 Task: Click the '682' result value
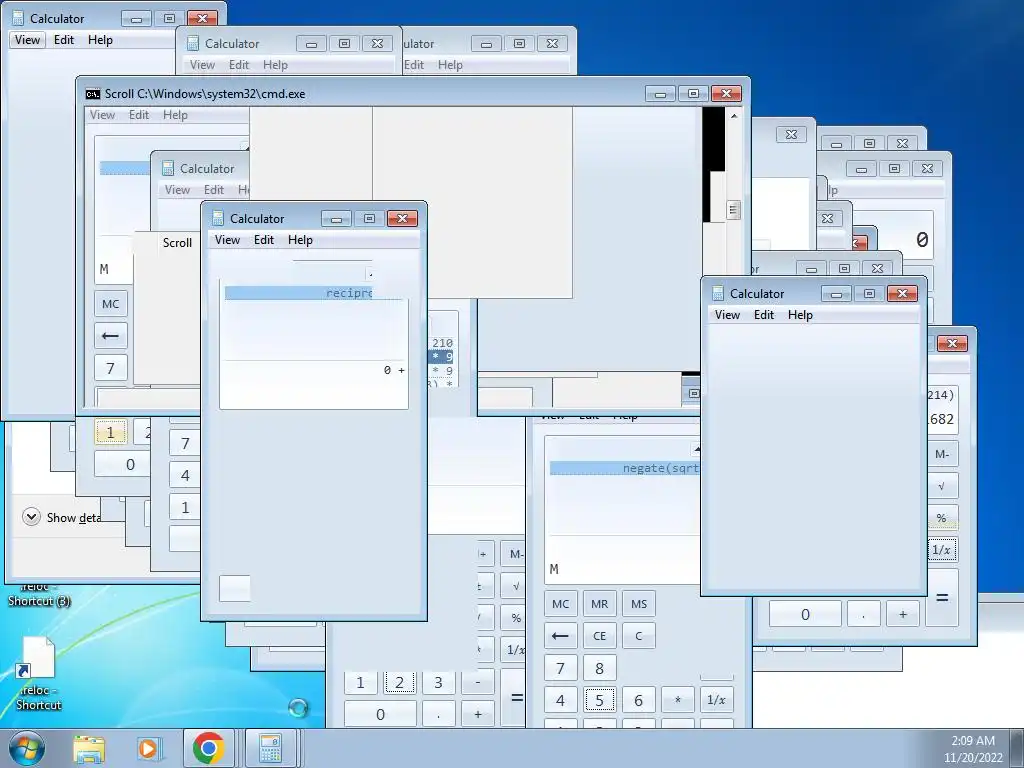tap(941, 419)
